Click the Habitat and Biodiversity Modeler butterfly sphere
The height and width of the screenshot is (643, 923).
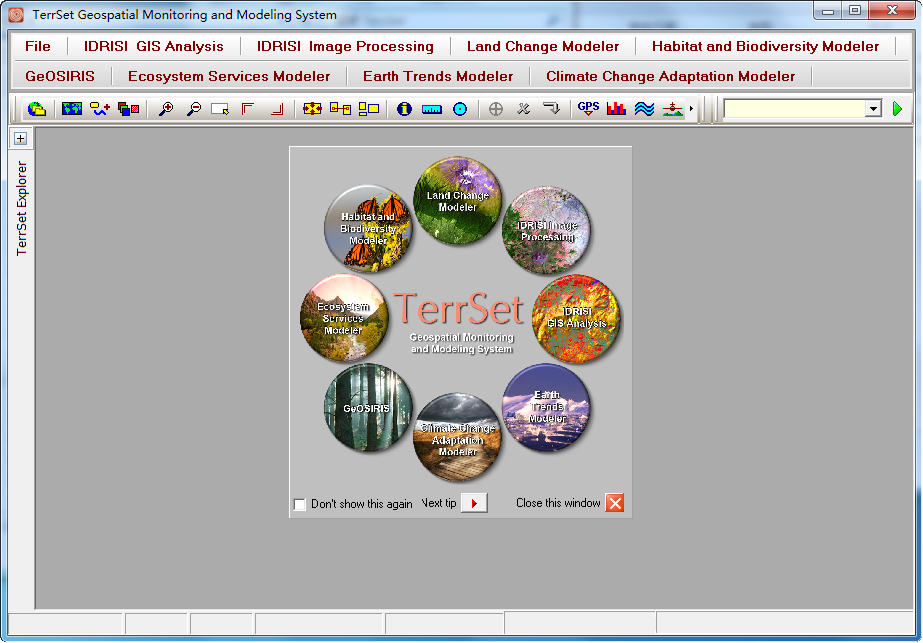pos(368,229)
